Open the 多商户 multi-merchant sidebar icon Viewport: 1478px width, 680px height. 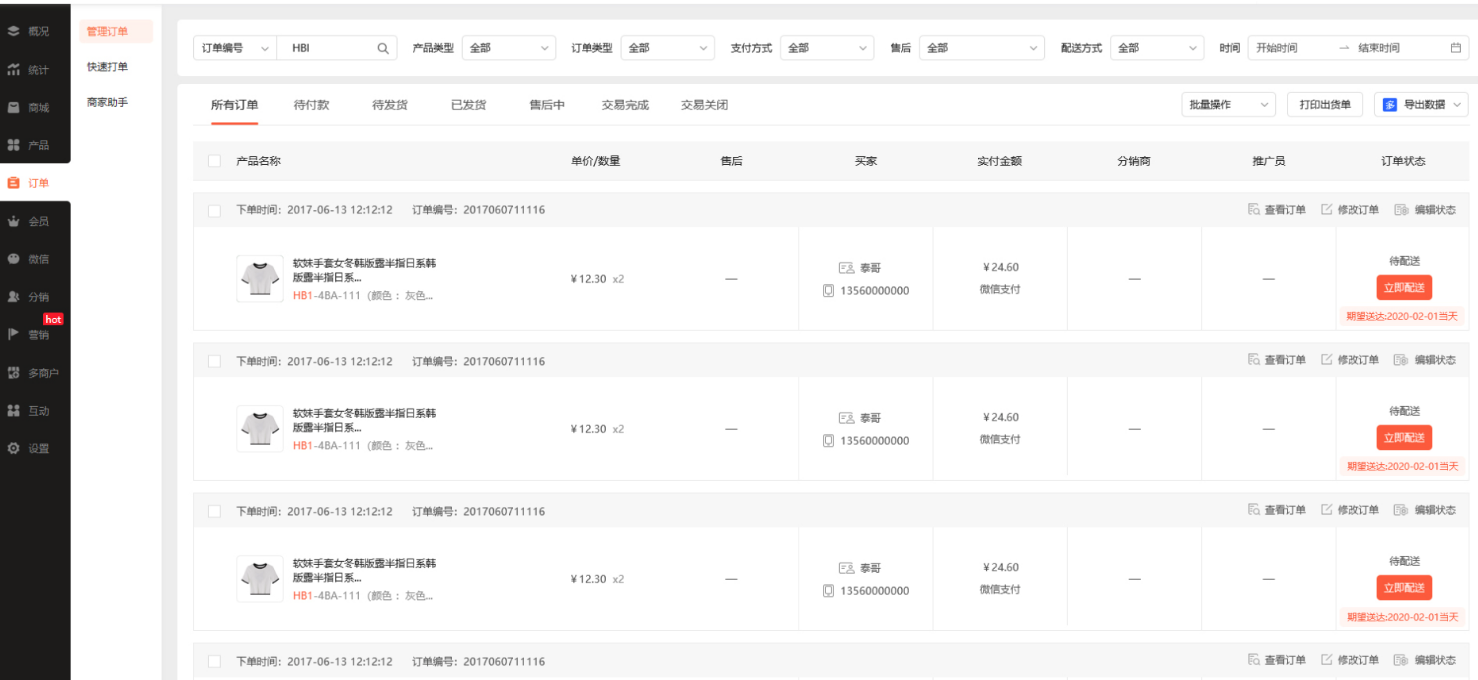13,373
